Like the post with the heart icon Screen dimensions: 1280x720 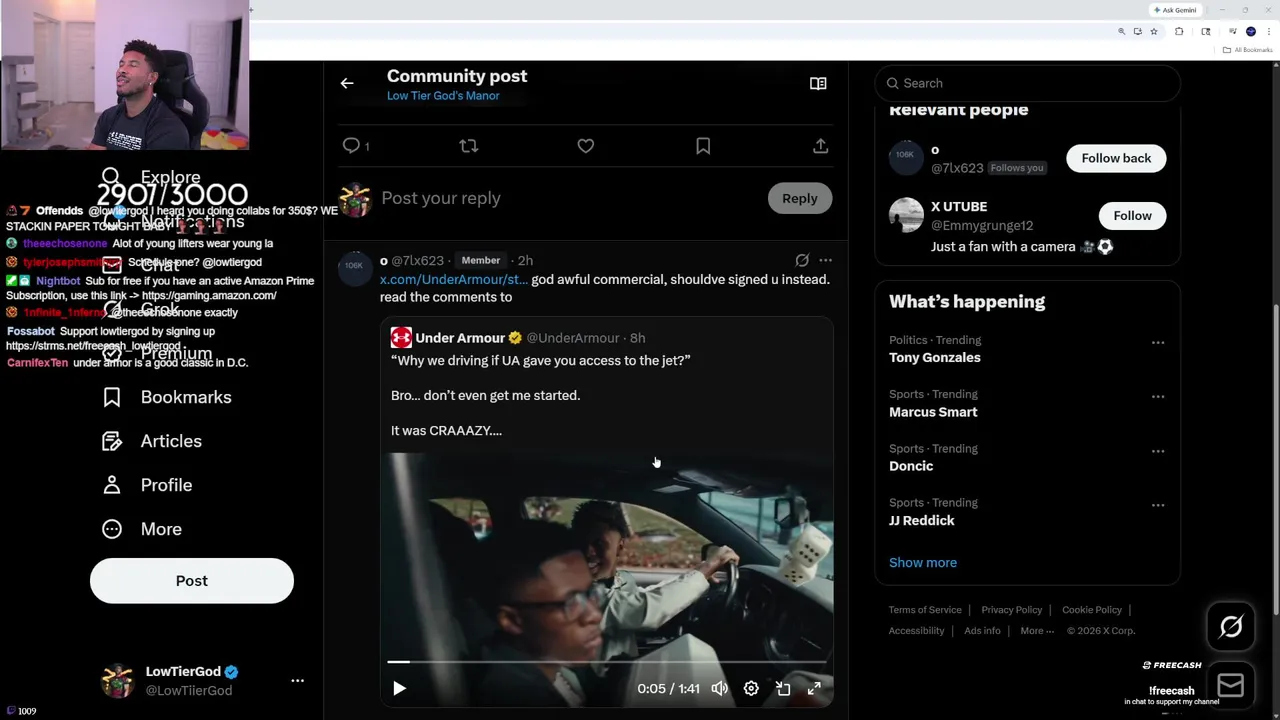coord(586,146)
